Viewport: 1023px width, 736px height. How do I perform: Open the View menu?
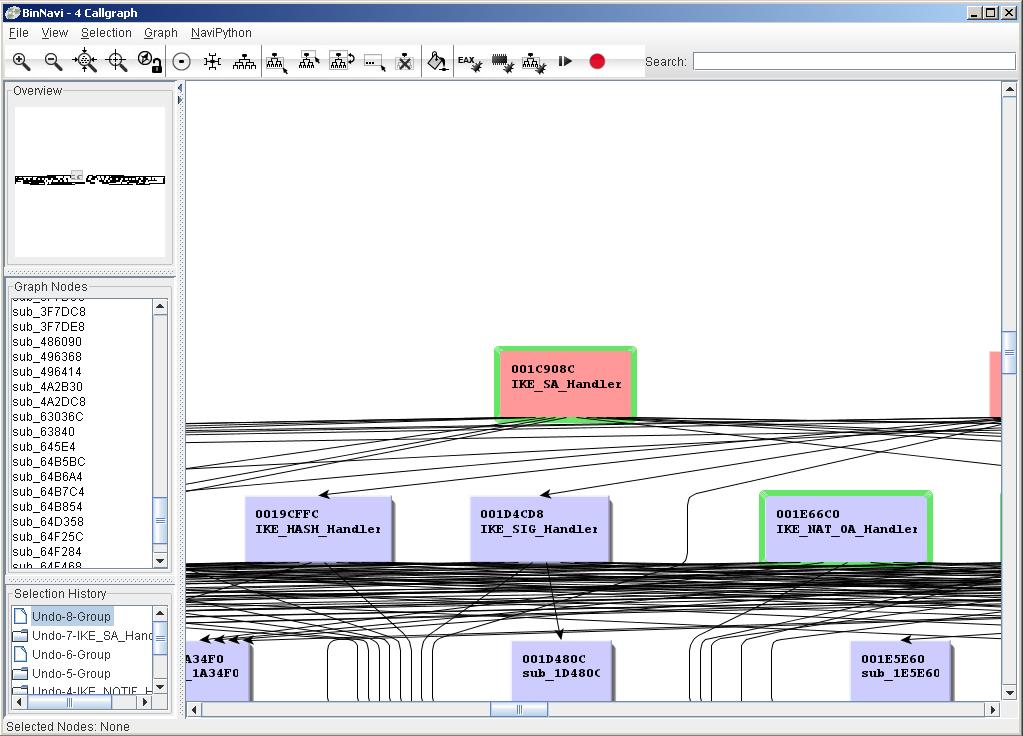pos(55,33)
